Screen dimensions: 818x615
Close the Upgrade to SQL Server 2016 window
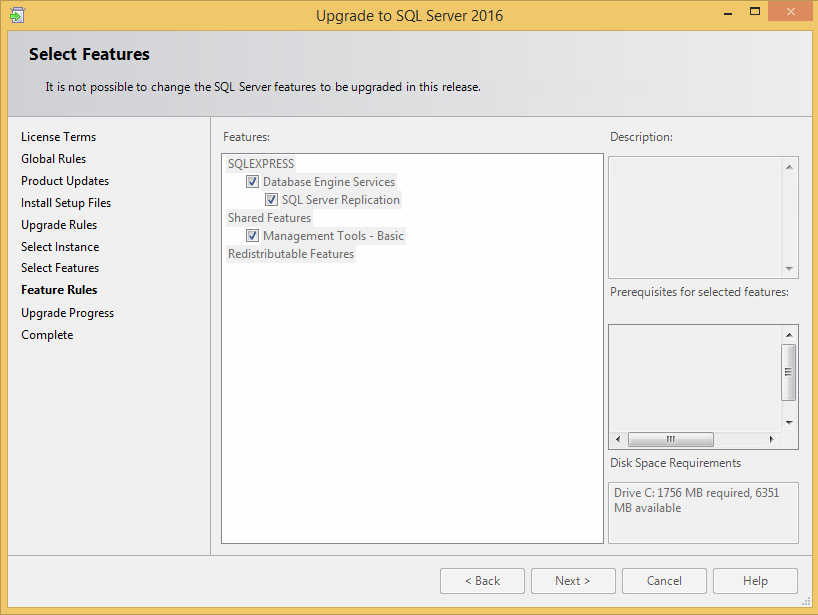click(x=791, y=11)
